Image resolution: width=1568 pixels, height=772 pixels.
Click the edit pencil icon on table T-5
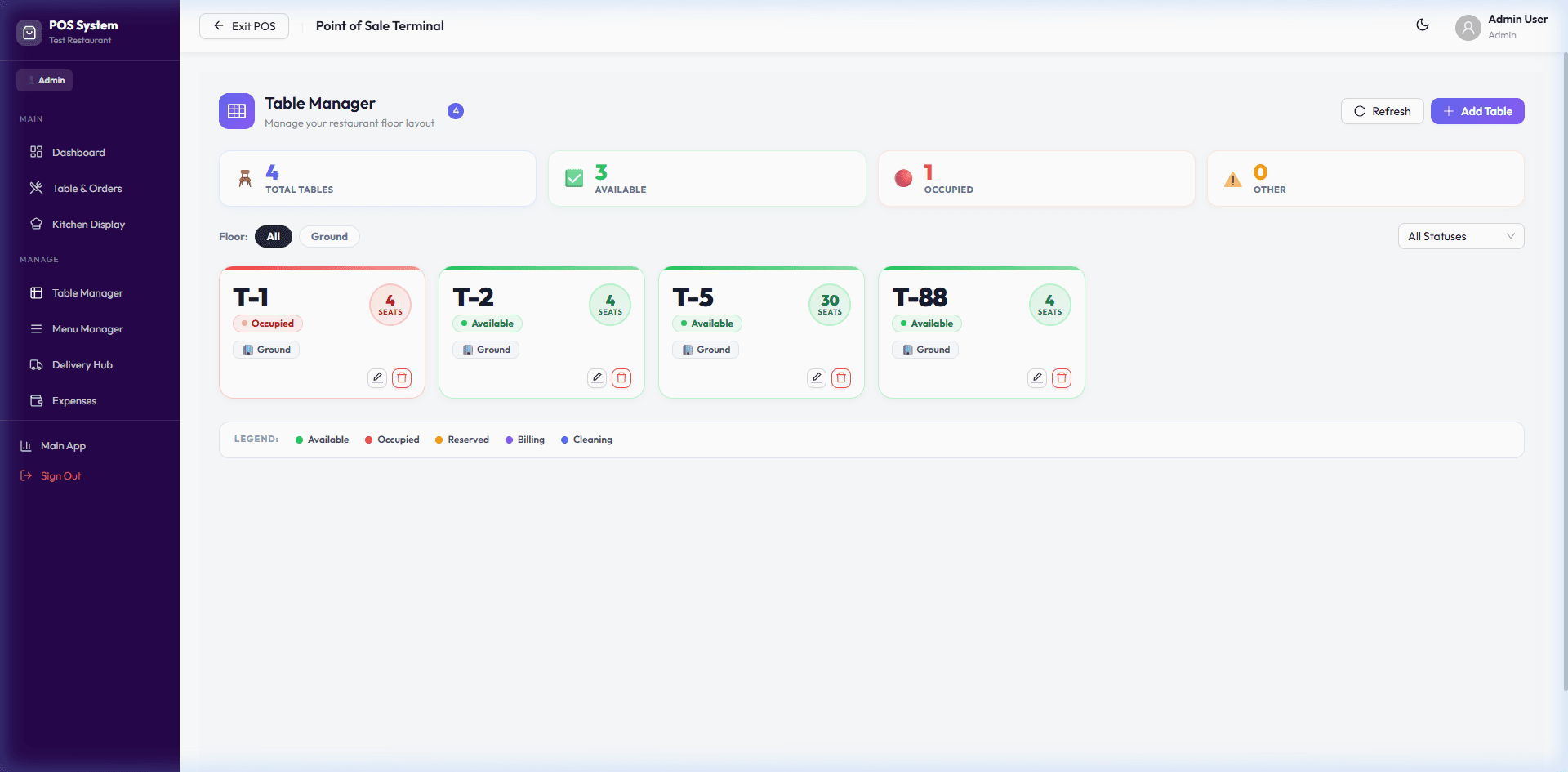[816, 377]
